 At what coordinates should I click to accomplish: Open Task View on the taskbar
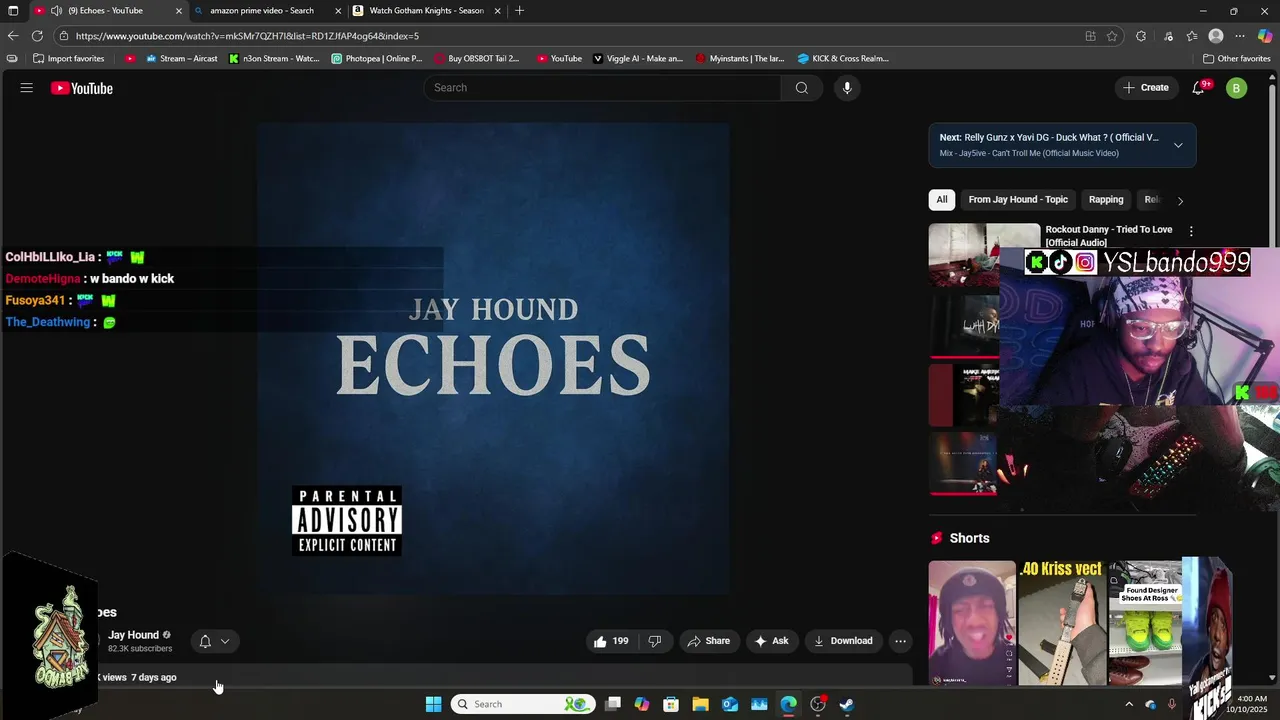point(613,704)
